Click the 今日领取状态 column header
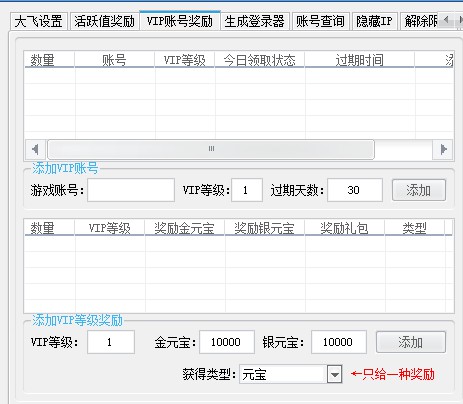 (260, 60)
